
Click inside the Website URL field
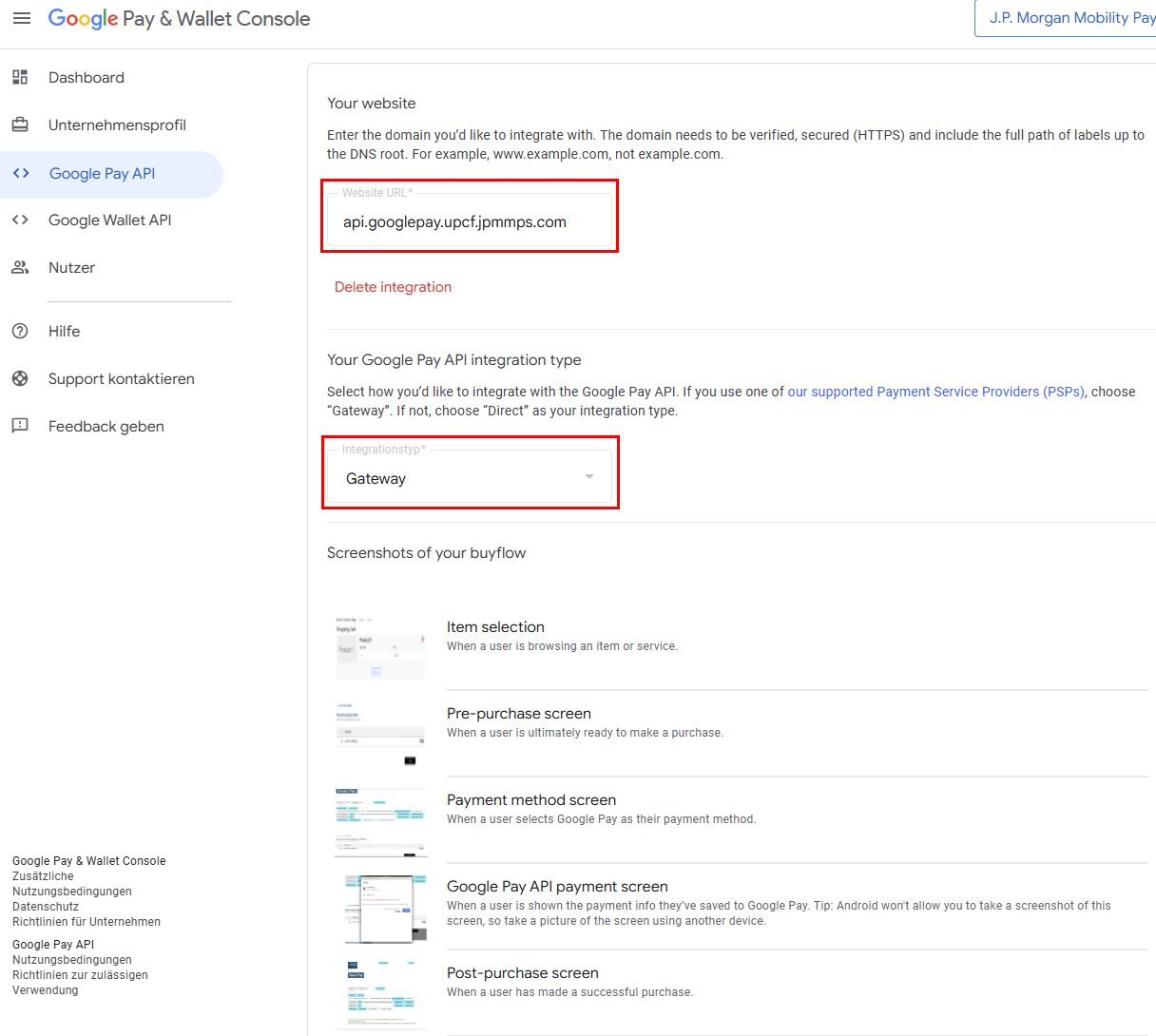tap(469, 221)
